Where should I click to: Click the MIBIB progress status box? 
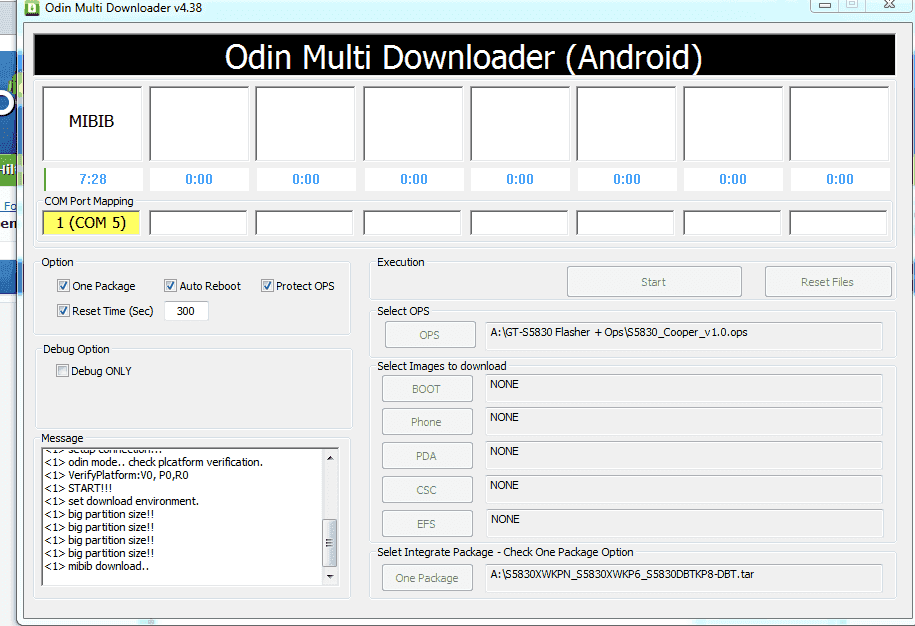tap(92, 123)
